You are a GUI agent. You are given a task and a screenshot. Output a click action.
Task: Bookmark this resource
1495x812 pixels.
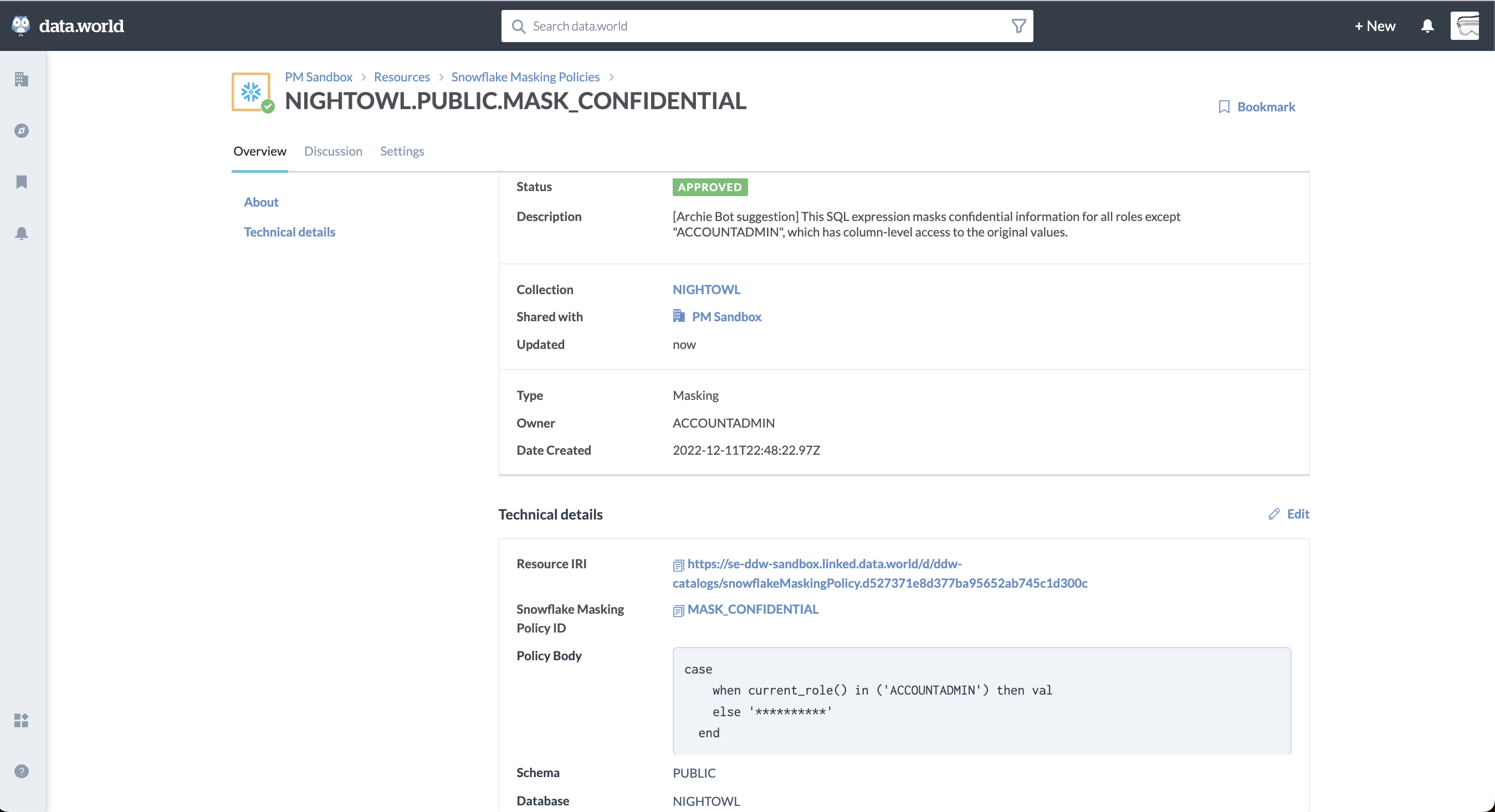point(1257,107)
